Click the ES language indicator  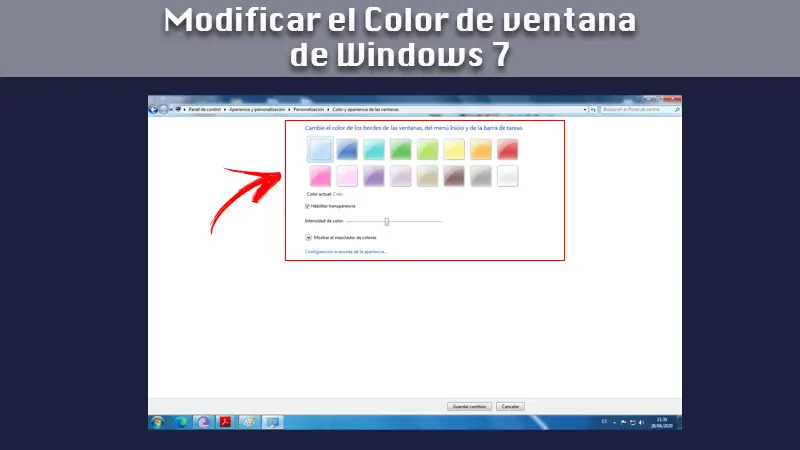604,422
